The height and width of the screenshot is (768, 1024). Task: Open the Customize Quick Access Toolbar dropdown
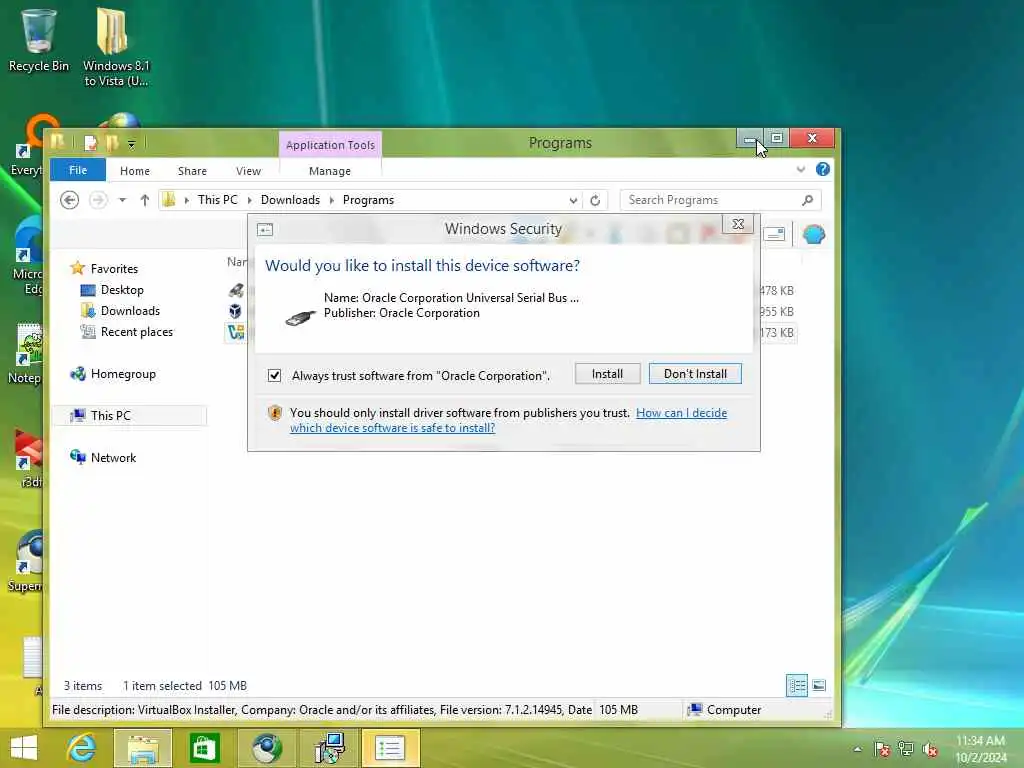click(x=131, y=144)
